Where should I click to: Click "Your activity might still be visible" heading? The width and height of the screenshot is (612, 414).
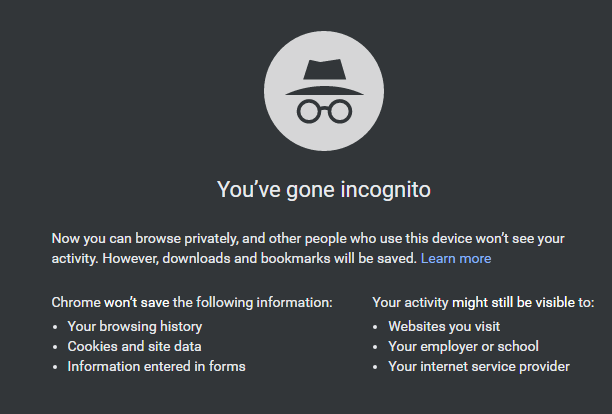pos(482,301)
